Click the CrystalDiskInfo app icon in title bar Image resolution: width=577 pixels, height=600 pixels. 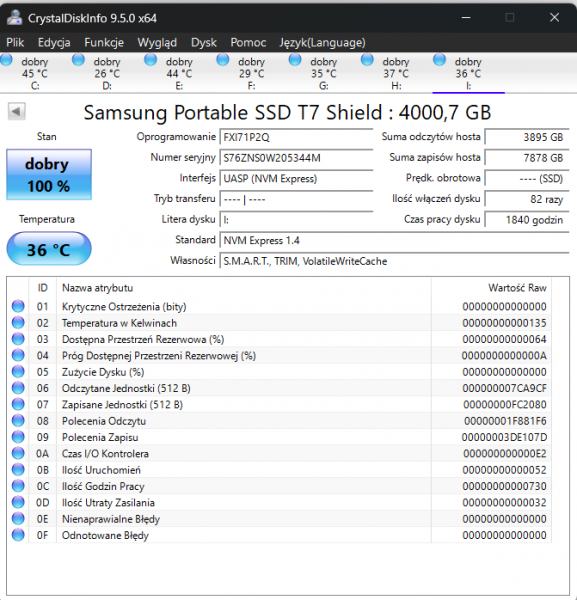pos(15,18)
